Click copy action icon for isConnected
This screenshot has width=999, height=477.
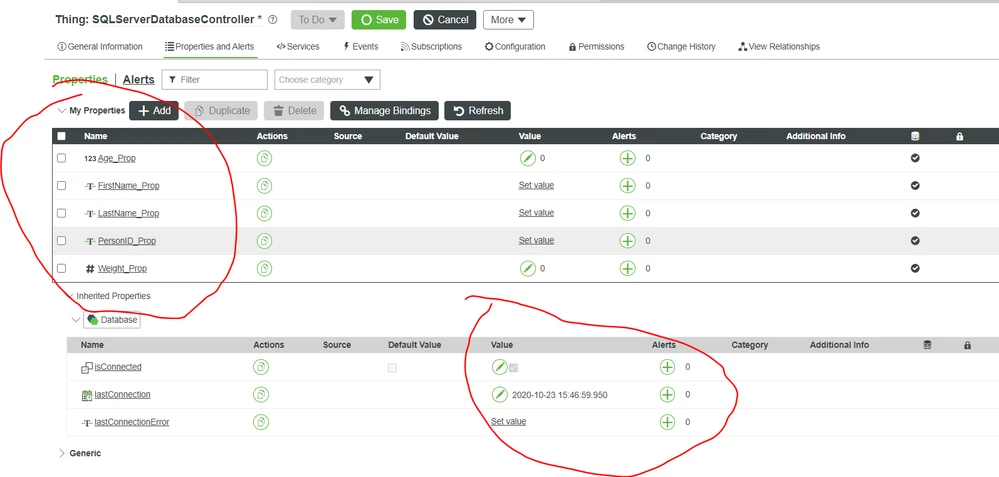click(261, 367)
